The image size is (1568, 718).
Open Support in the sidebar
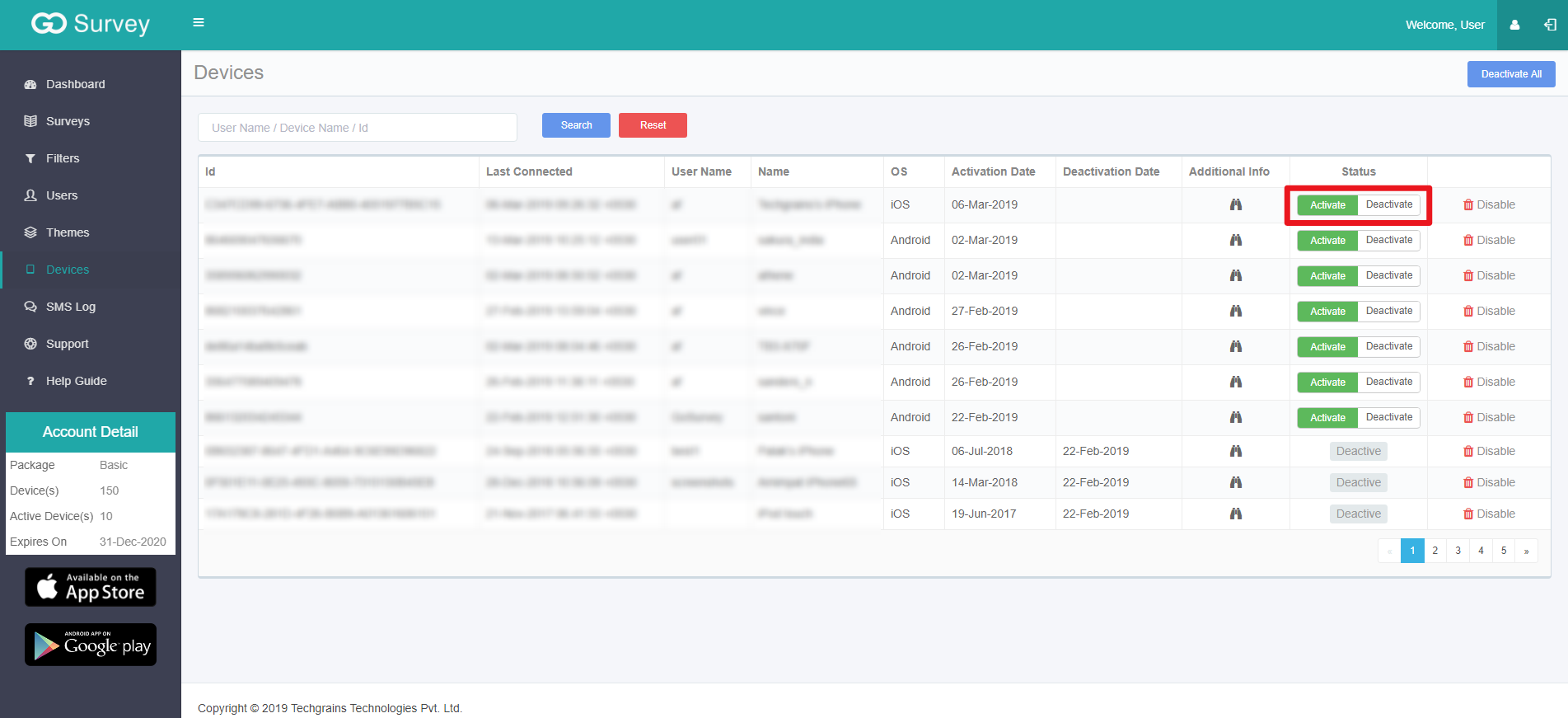coord(91,344)
